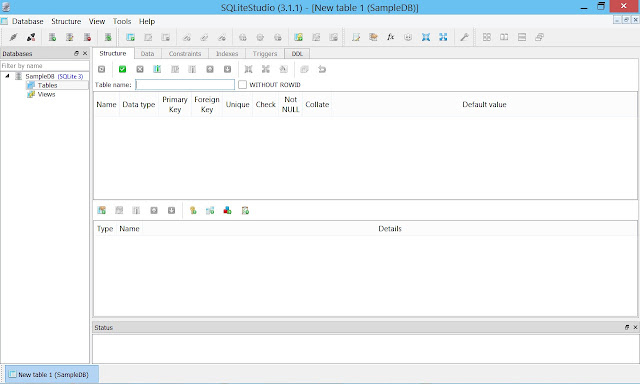This screenshot has width=640, height=384.
Task: Open the Help menu
Action: coord(147,21)
